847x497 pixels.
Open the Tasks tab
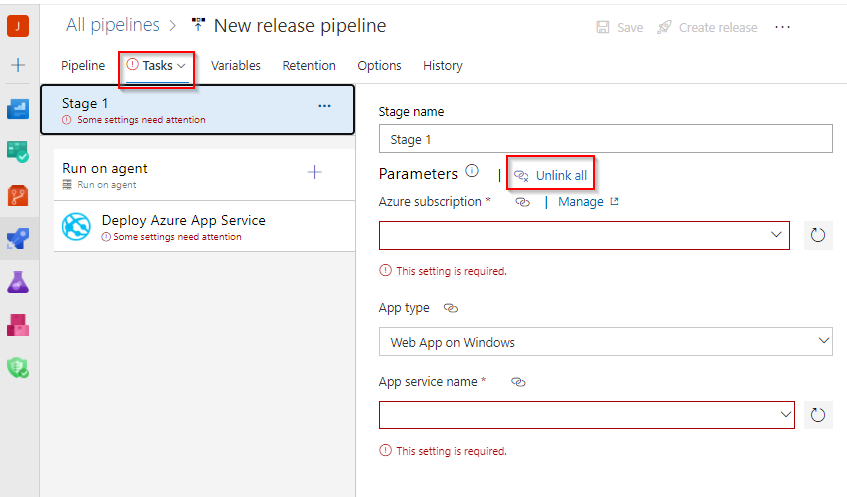(x=157, y=65)
